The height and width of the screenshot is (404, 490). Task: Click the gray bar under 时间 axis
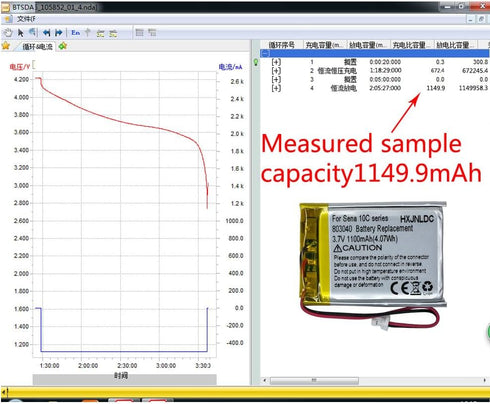pos(124,379)
